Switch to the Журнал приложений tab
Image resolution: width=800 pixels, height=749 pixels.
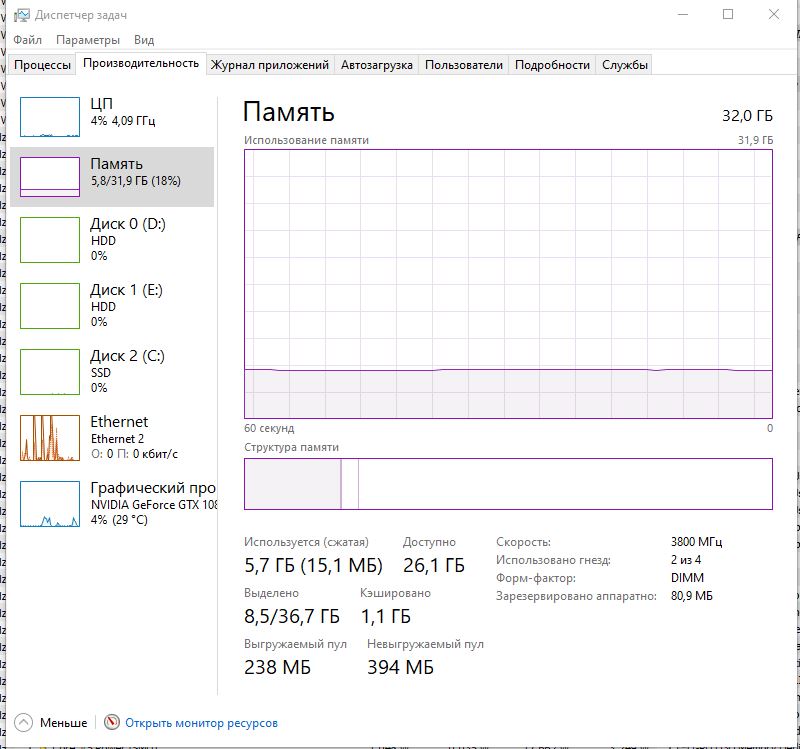[270, 65]
